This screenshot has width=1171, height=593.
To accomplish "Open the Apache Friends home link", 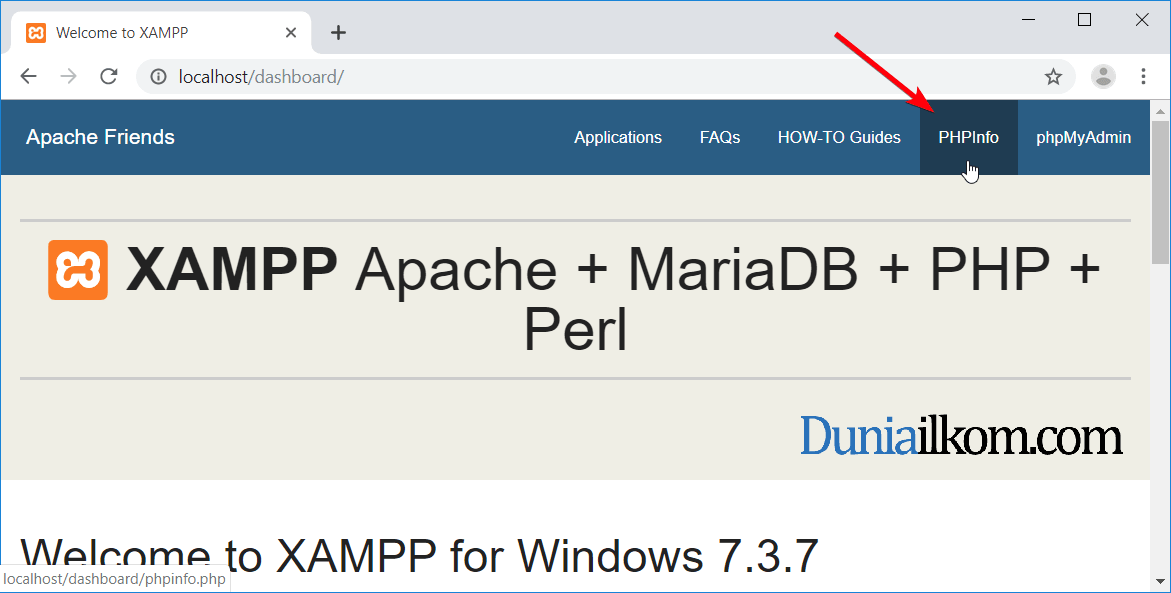I will pyautogui.click(x=100, y=137).
